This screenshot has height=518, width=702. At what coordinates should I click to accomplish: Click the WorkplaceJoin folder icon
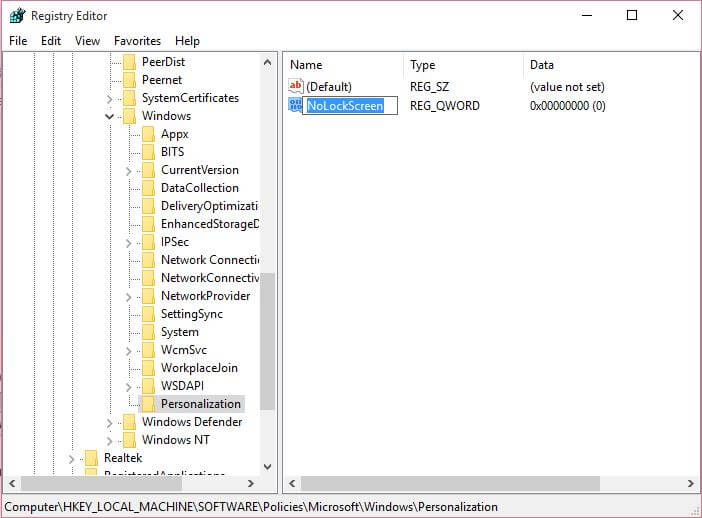click(149, 368)
